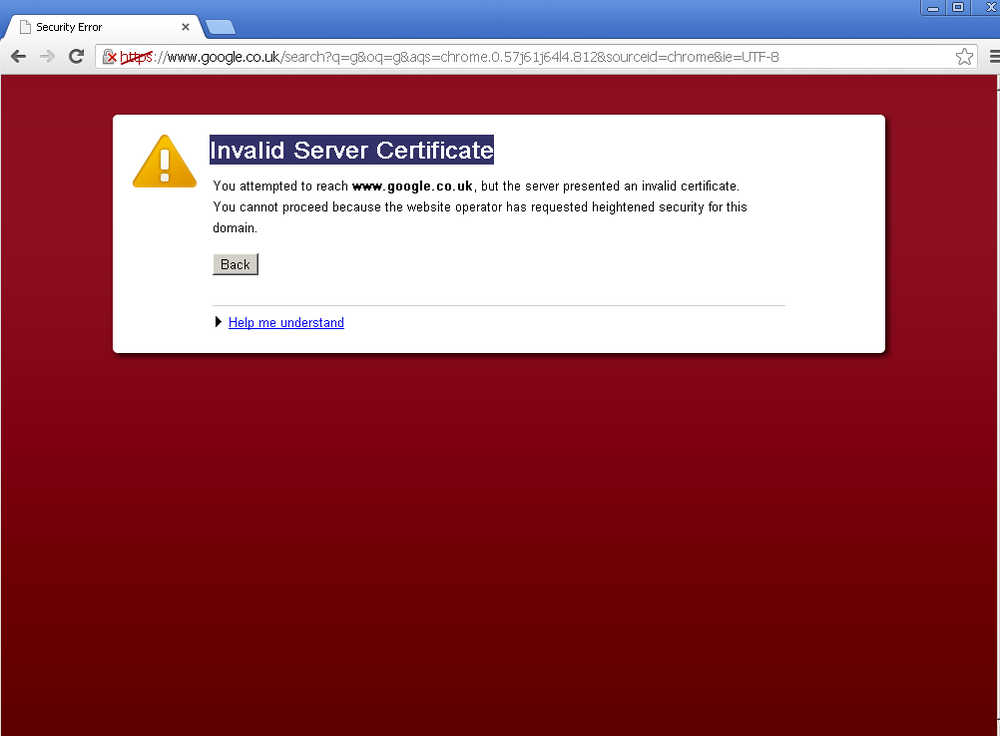Bookmark page with the star icon
The image size is (1000, 736).
tap(964, 57)
